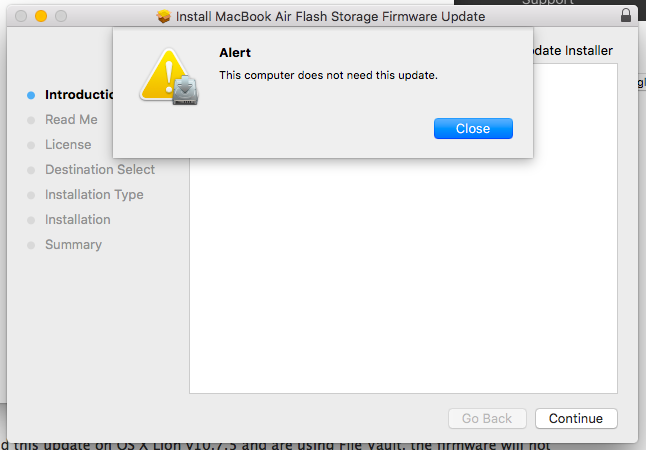646x450 pixels.
Task: Jump to the Summary step
Action: coord(73,245)
